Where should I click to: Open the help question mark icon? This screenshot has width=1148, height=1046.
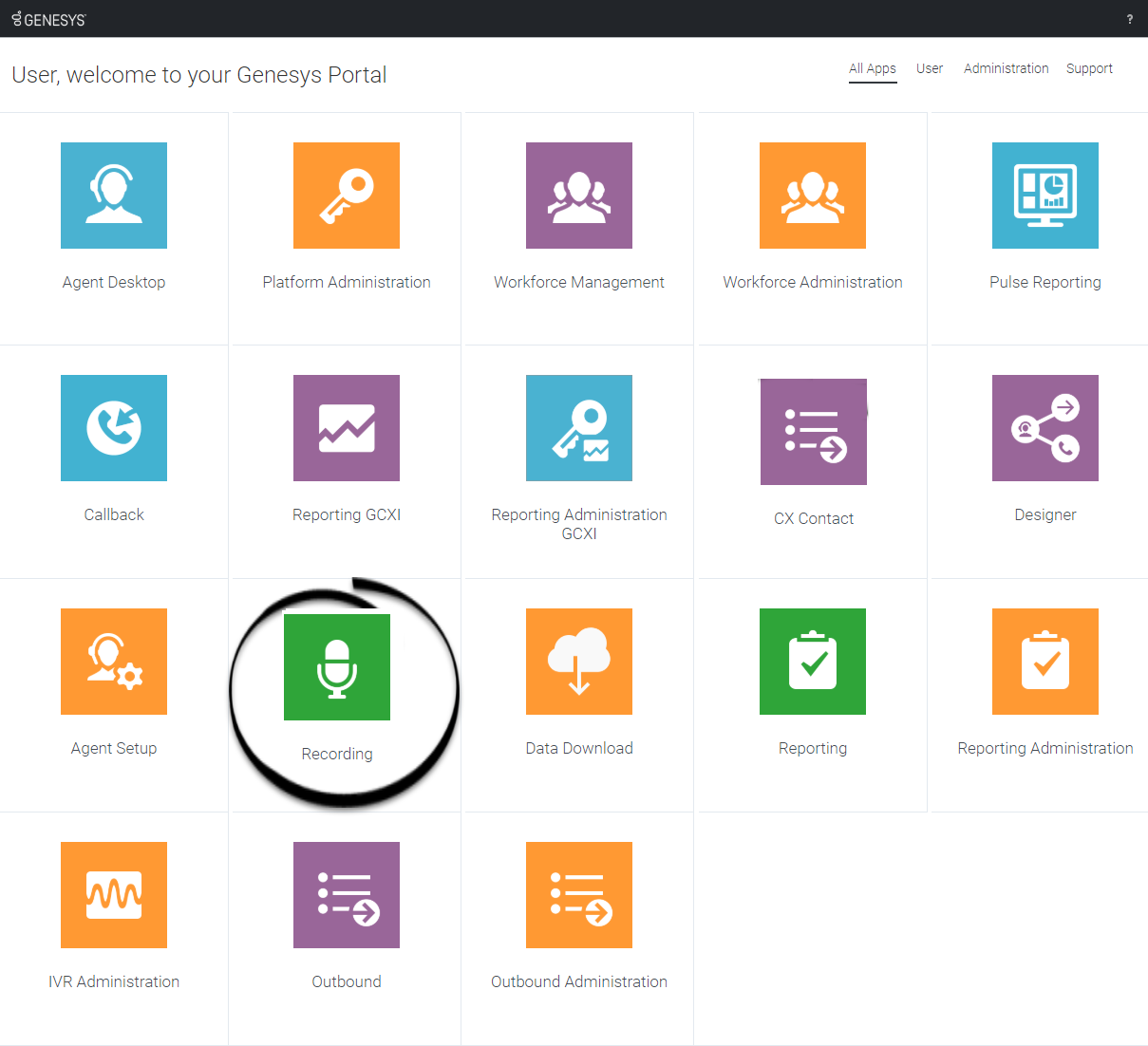tap(1129, 18)
